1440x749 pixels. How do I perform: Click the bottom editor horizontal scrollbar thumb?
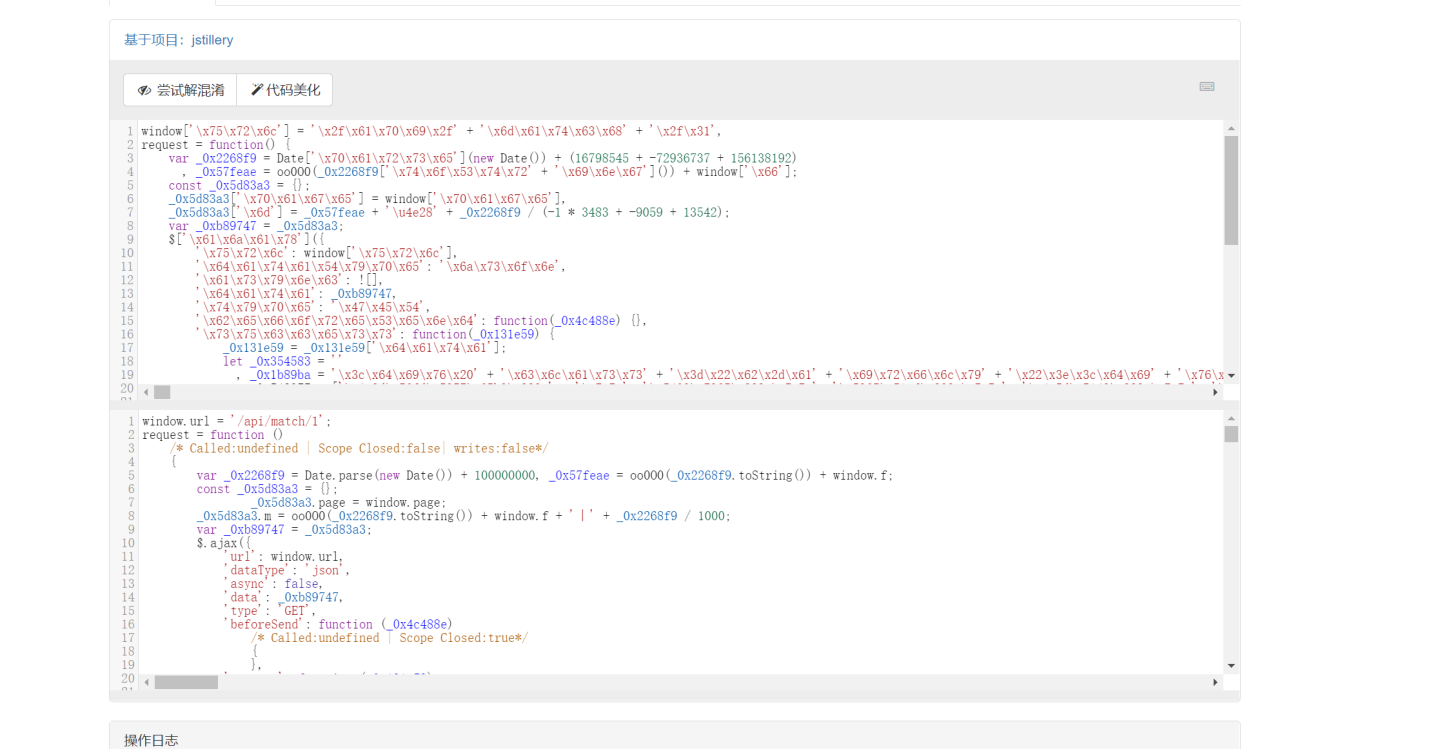[186, 682]
